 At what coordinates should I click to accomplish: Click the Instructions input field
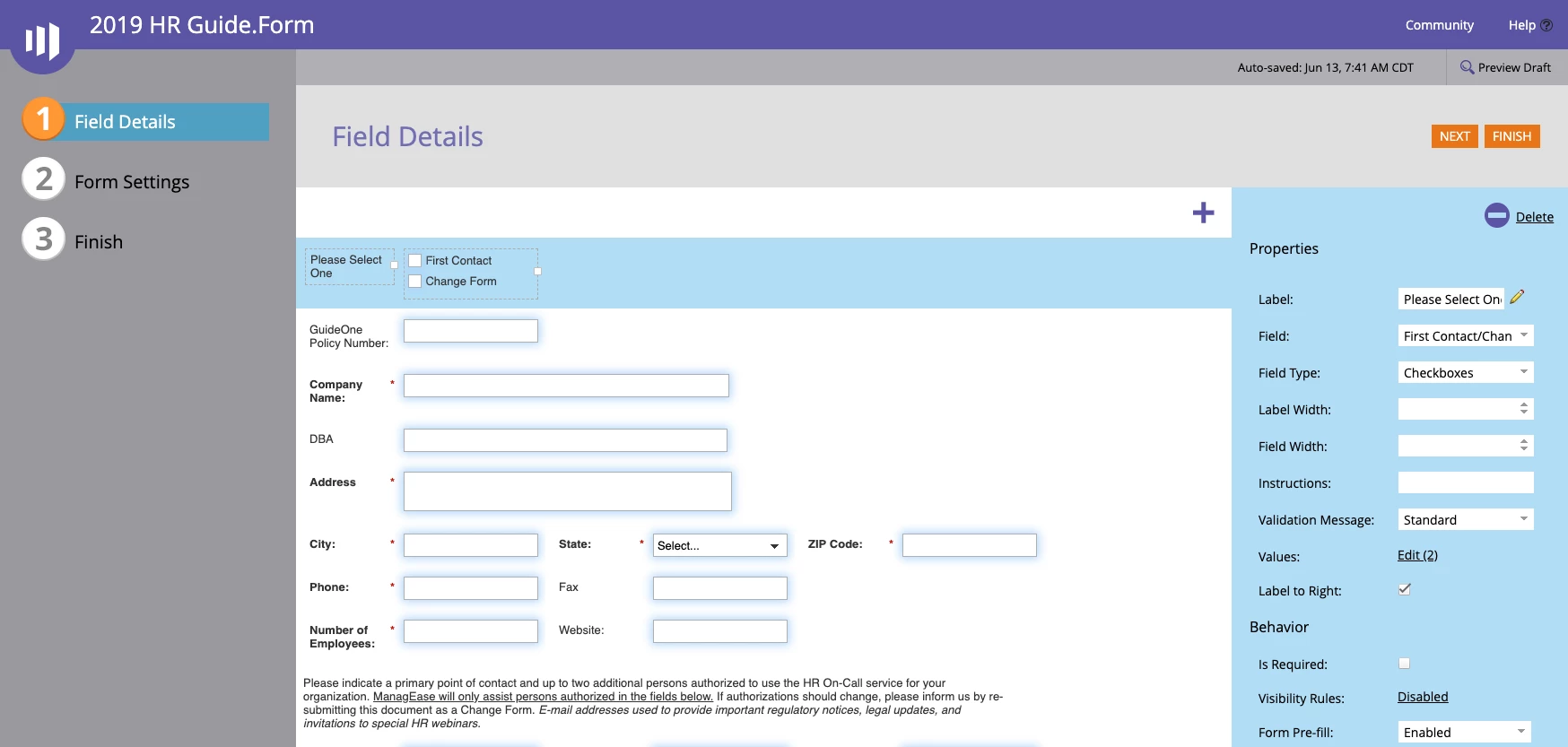pos(1466,482)
